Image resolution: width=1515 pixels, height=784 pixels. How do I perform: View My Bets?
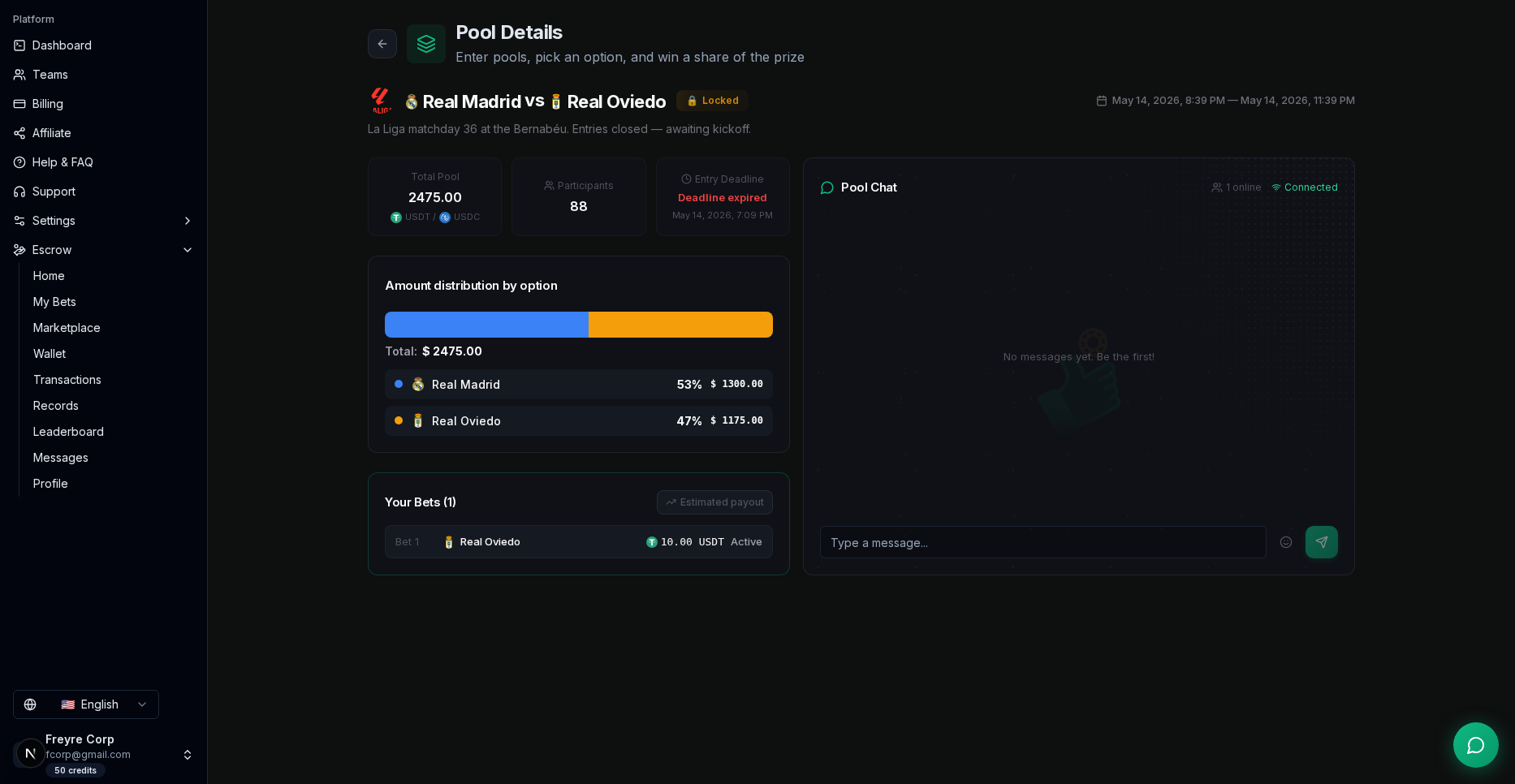tap(54, 302)
